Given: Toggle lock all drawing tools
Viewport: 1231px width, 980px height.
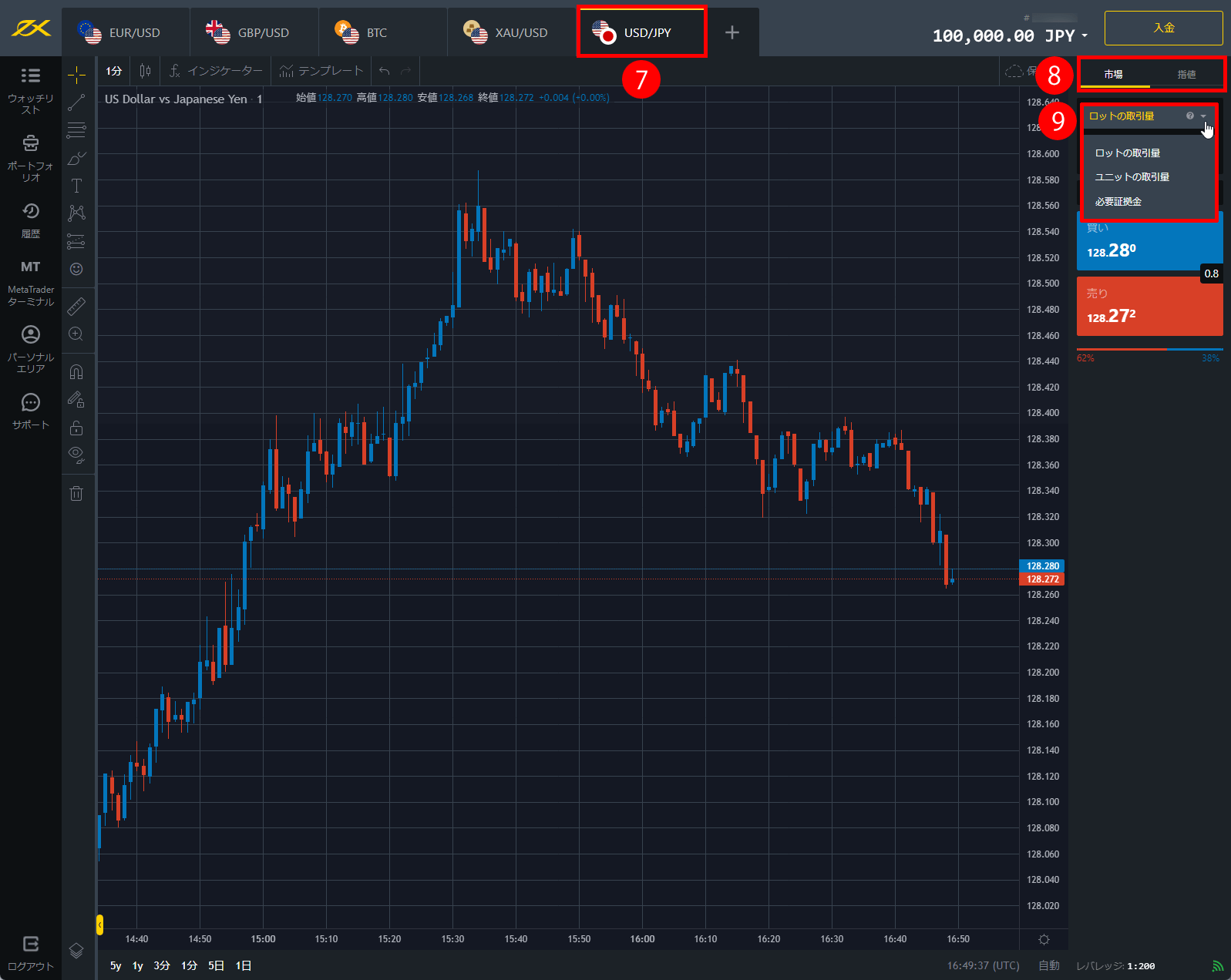Looking at the screenshot, I should pos(76,428).
